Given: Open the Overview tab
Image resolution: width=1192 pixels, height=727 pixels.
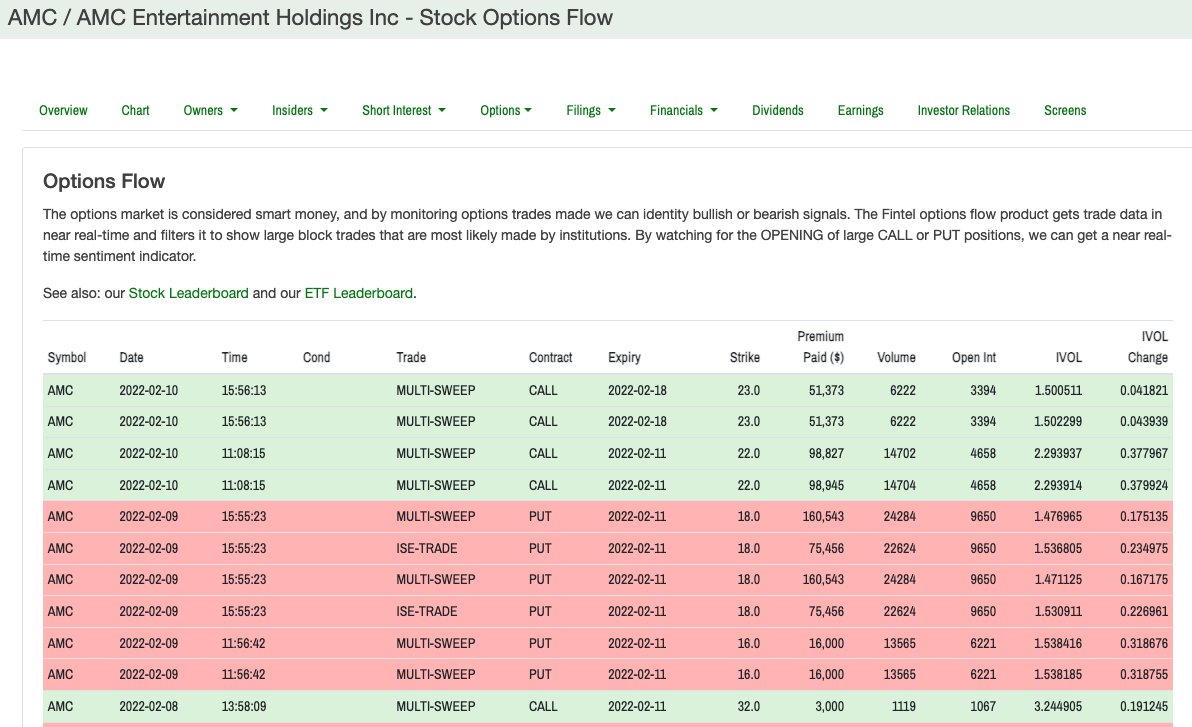Looking at the screenshot, I should [63, 110].
